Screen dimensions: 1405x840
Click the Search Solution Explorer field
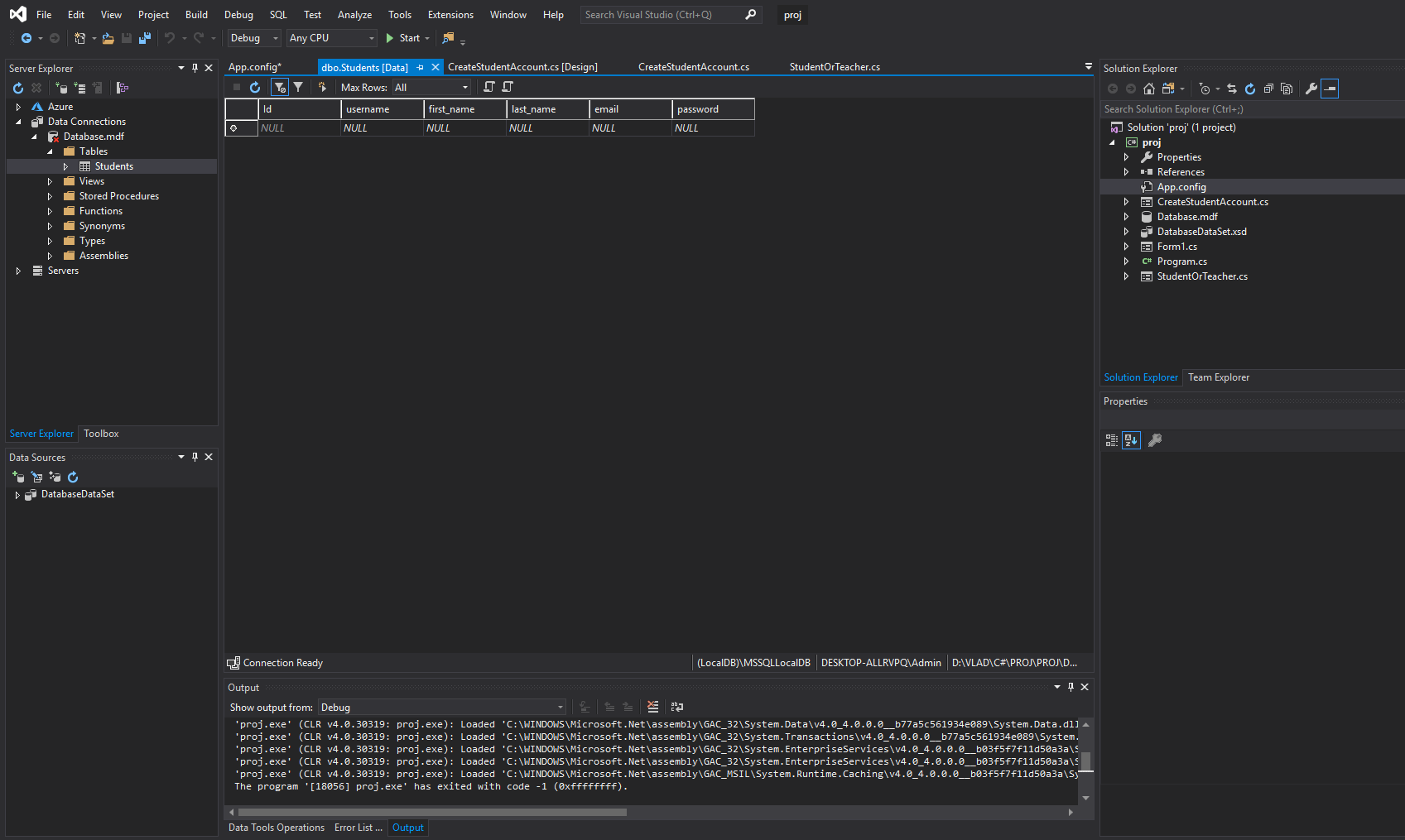[1252, 109]
